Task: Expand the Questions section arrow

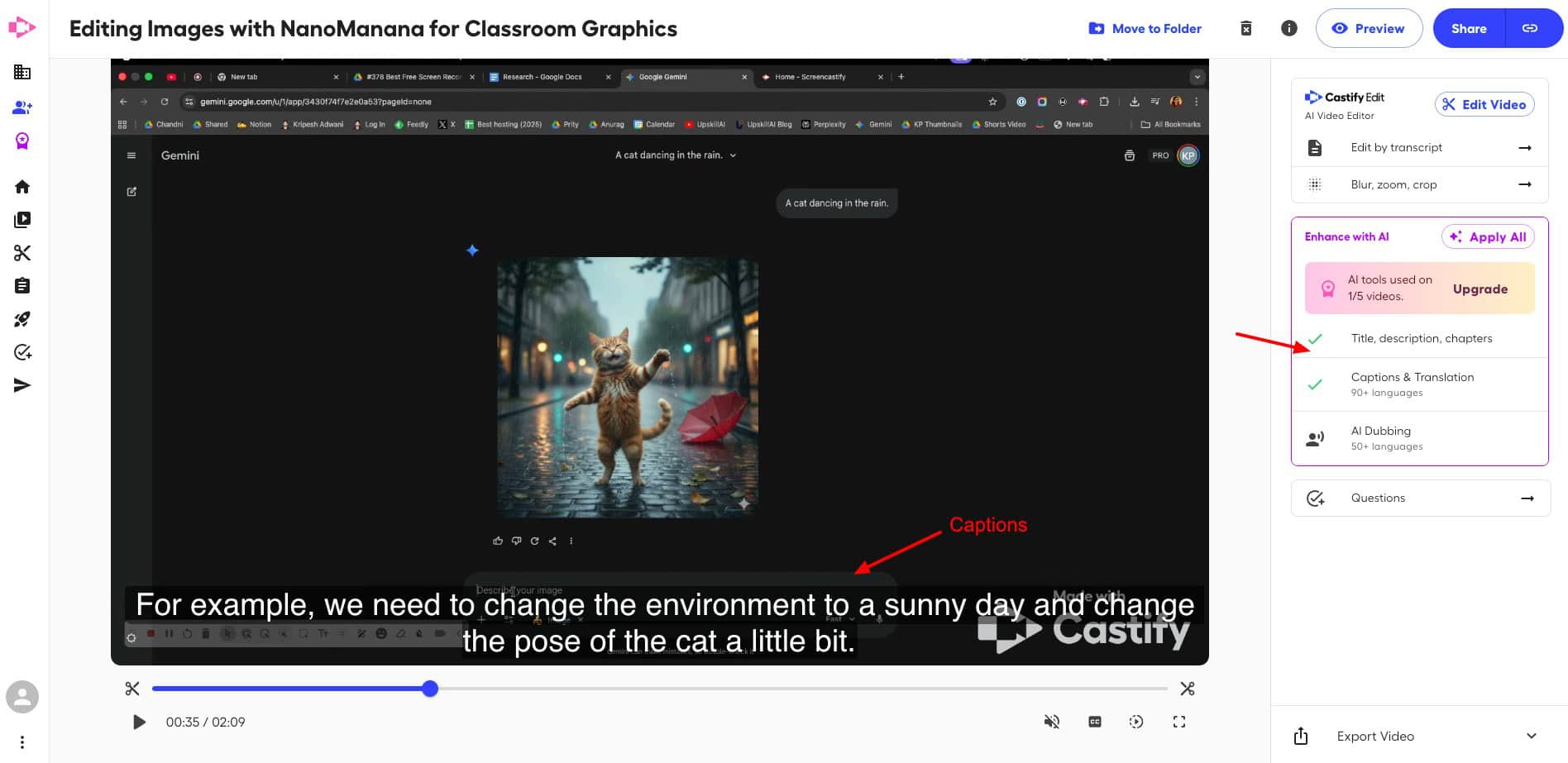Action: pyautogui.click(x=1527, y=498)
